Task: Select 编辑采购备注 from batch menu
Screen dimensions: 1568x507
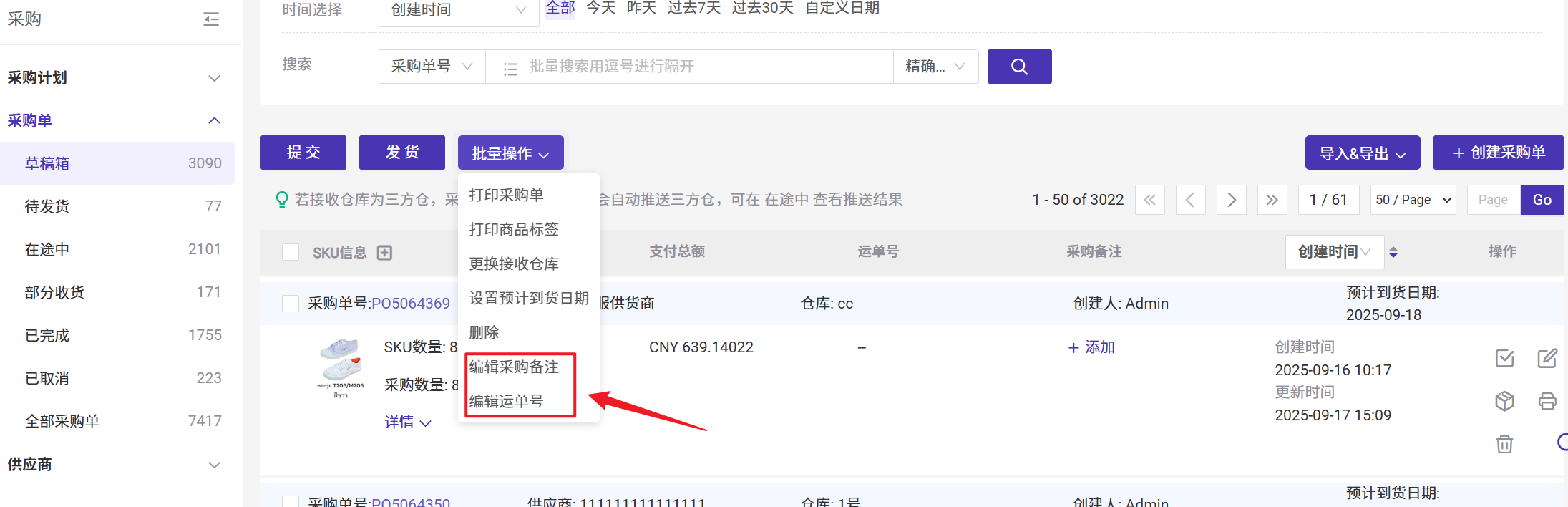Action: [514, 367]
